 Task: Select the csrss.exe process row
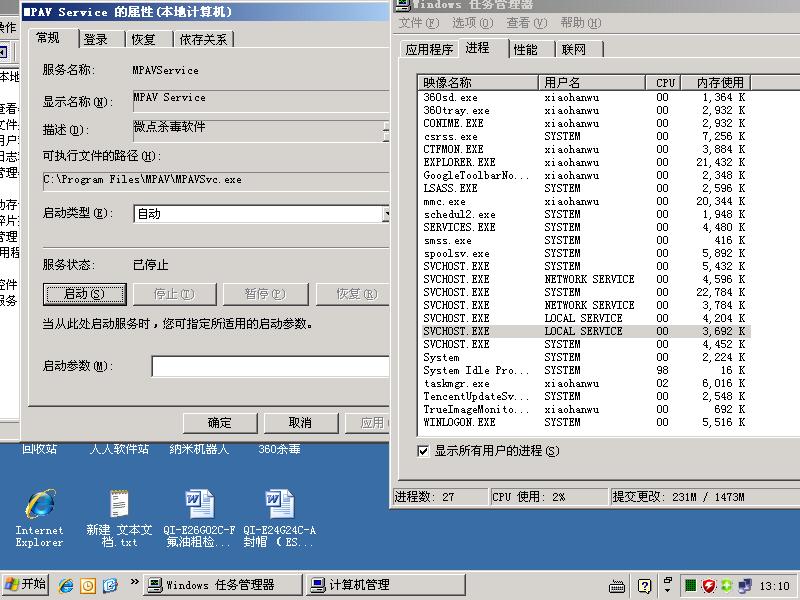tap(585, 137)
